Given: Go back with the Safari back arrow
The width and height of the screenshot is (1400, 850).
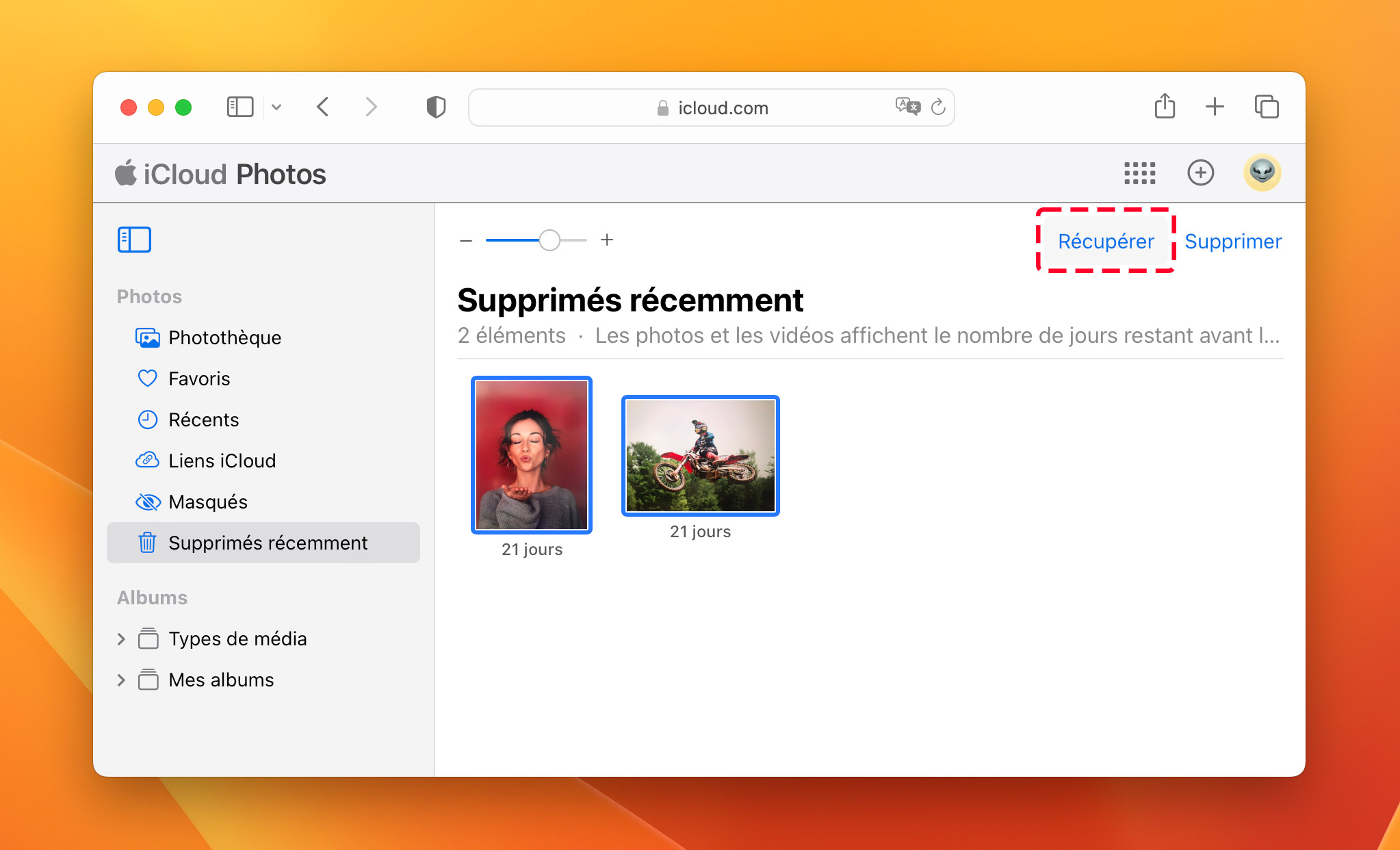Looking at the screenshot, I should click(x=323, y=107).
